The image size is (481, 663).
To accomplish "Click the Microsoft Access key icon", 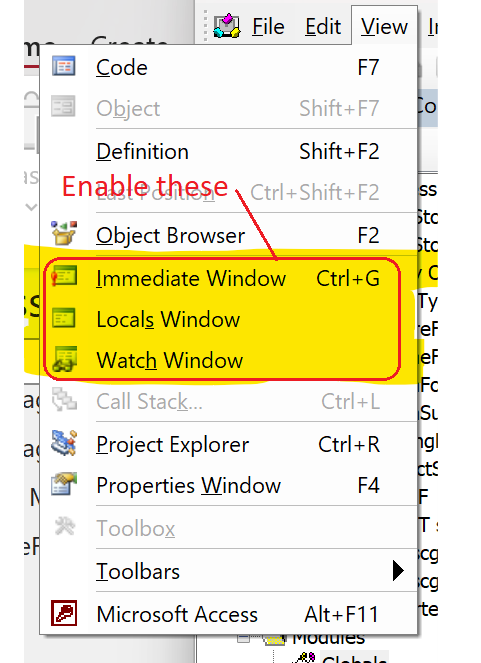I will [64, 613].
